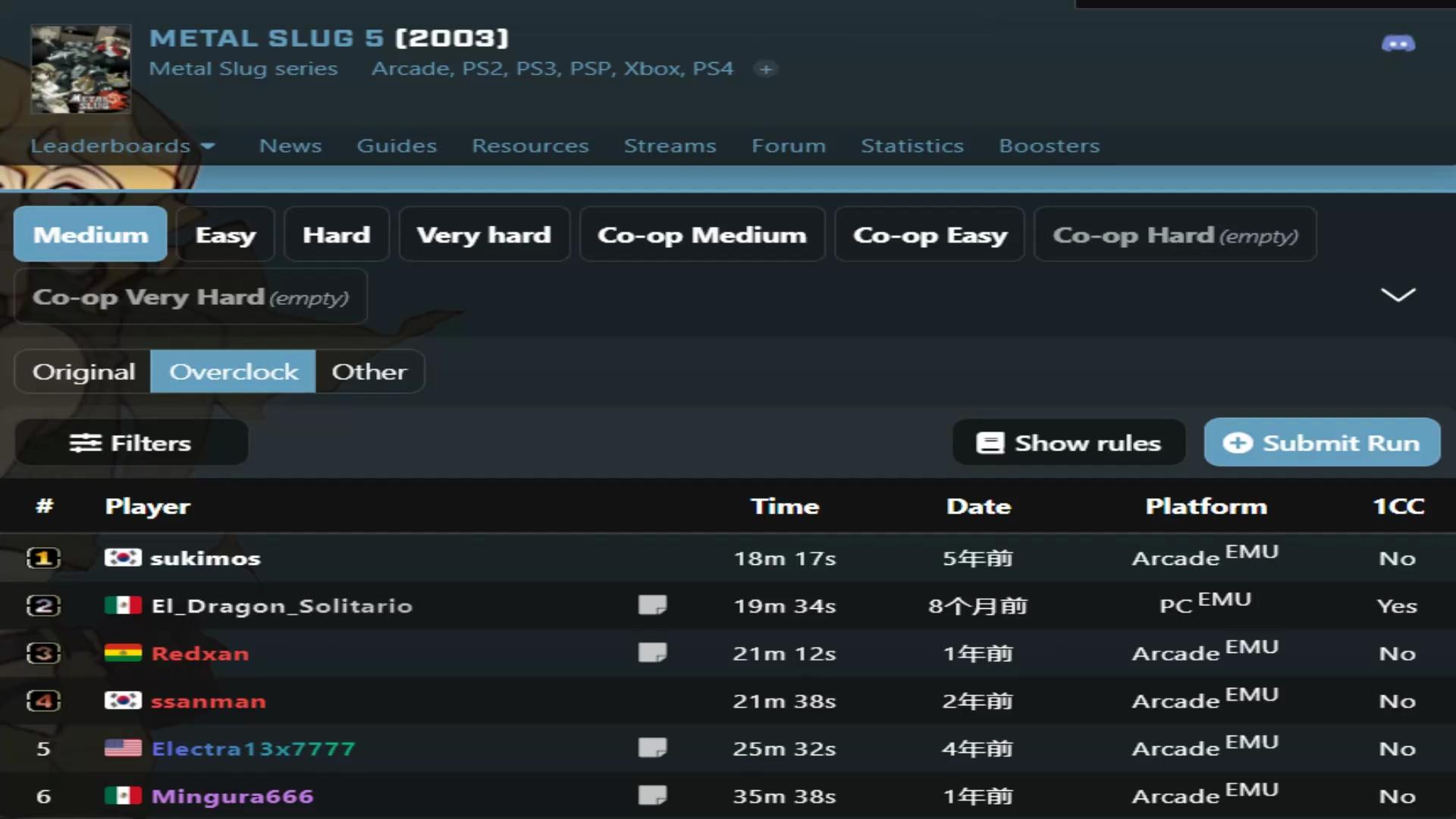Click the Show rules button
The width and height of the screenshot is (1456, 819).
(1068, 443)
